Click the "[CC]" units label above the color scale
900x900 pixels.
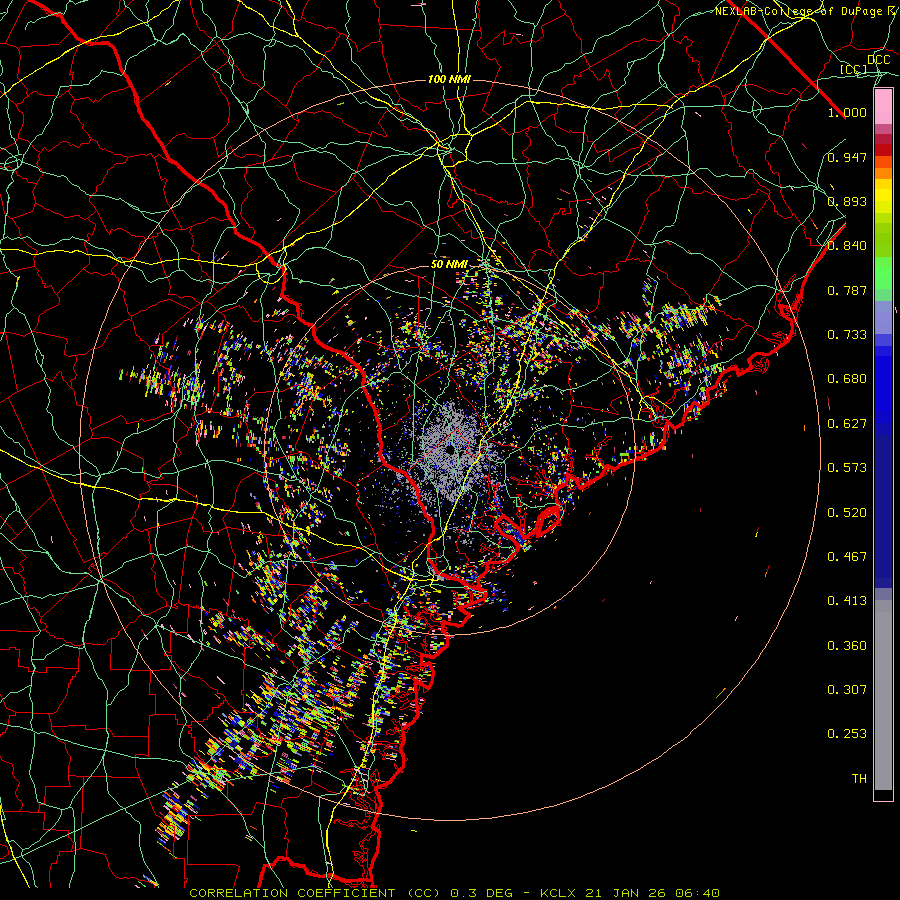(854, 69)
